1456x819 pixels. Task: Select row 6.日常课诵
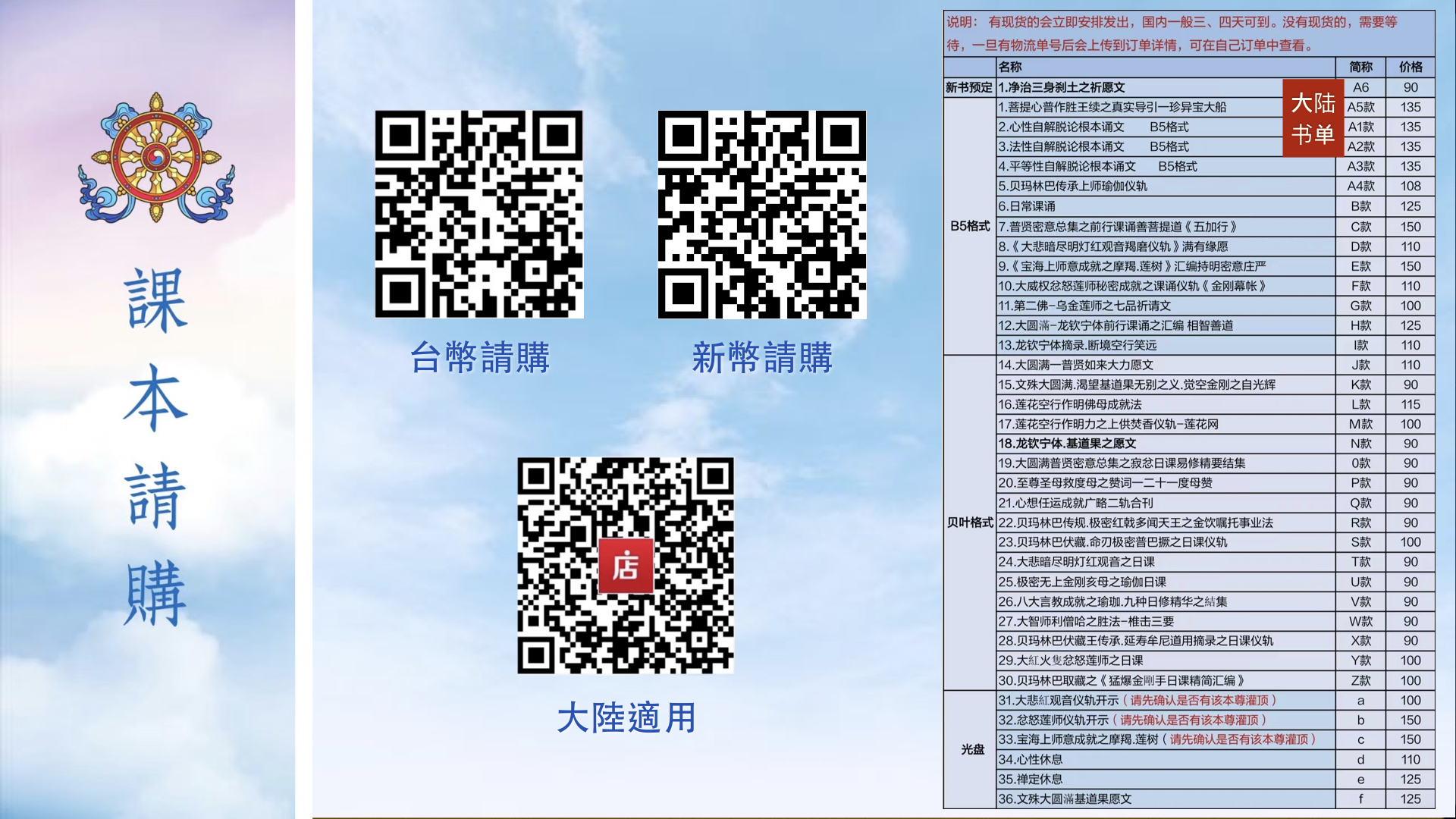coord(1166,206)
